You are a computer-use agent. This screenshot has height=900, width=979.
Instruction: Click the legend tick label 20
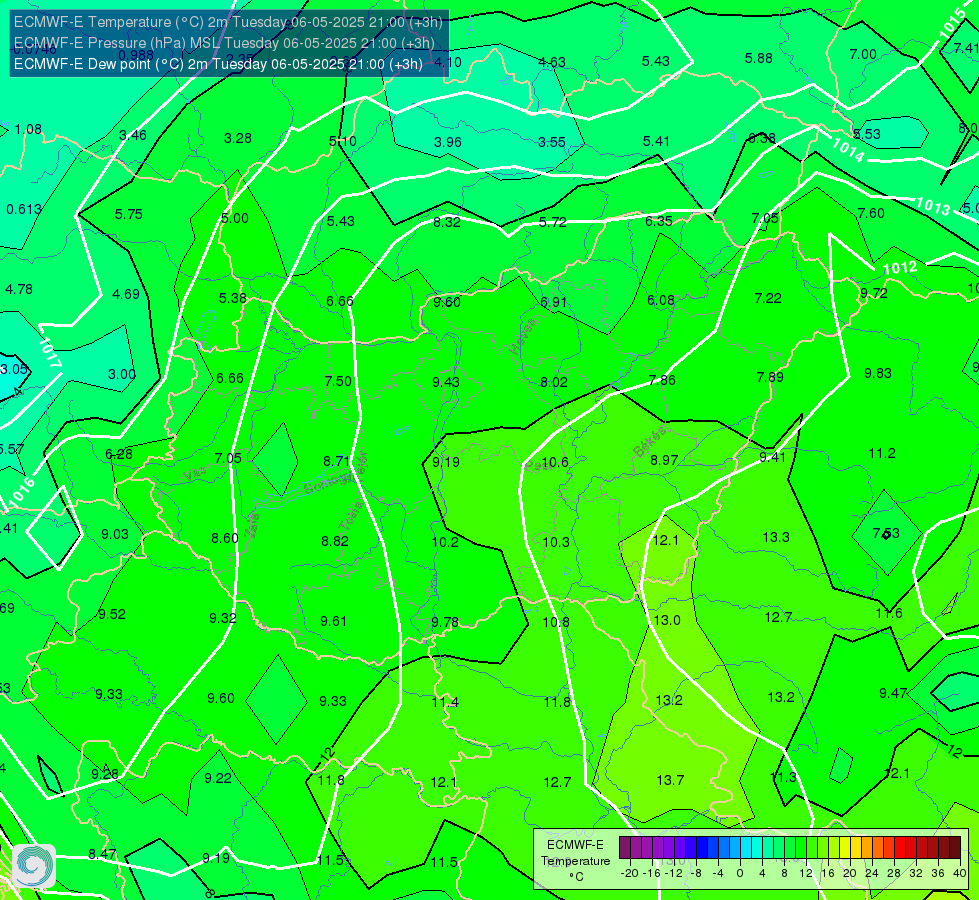tap(849, 873)
